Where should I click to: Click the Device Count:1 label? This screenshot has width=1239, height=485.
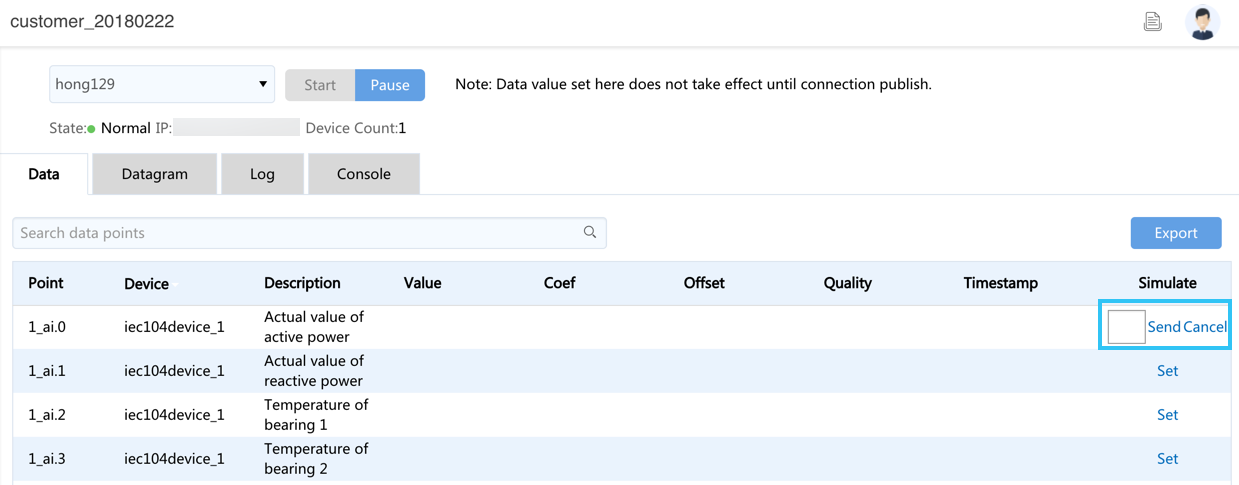(356, 128)
